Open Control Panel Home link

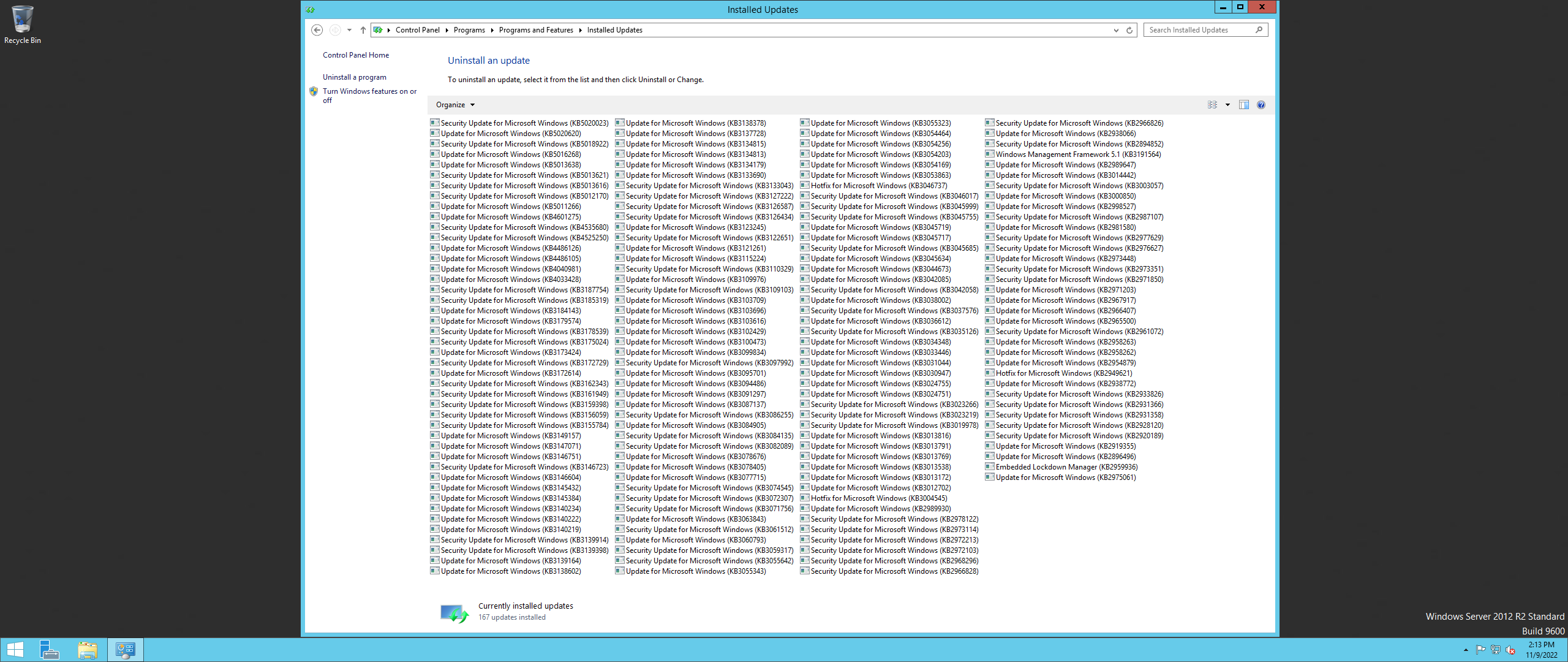click(356, 55)
